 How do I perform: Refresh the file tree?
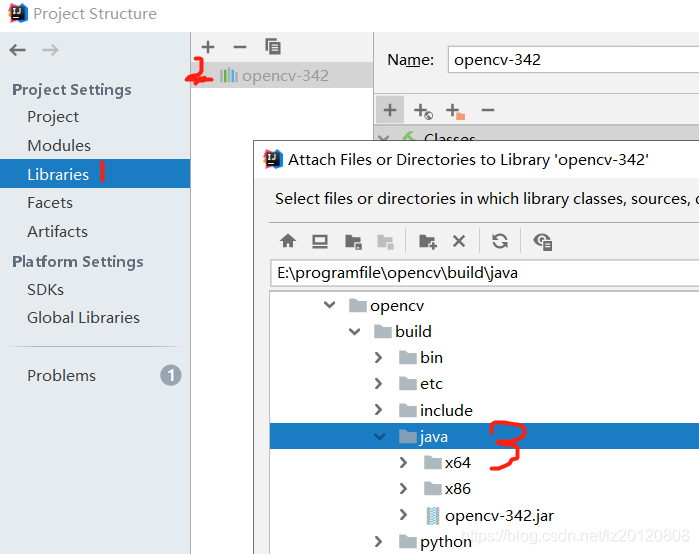coord(500,241)
